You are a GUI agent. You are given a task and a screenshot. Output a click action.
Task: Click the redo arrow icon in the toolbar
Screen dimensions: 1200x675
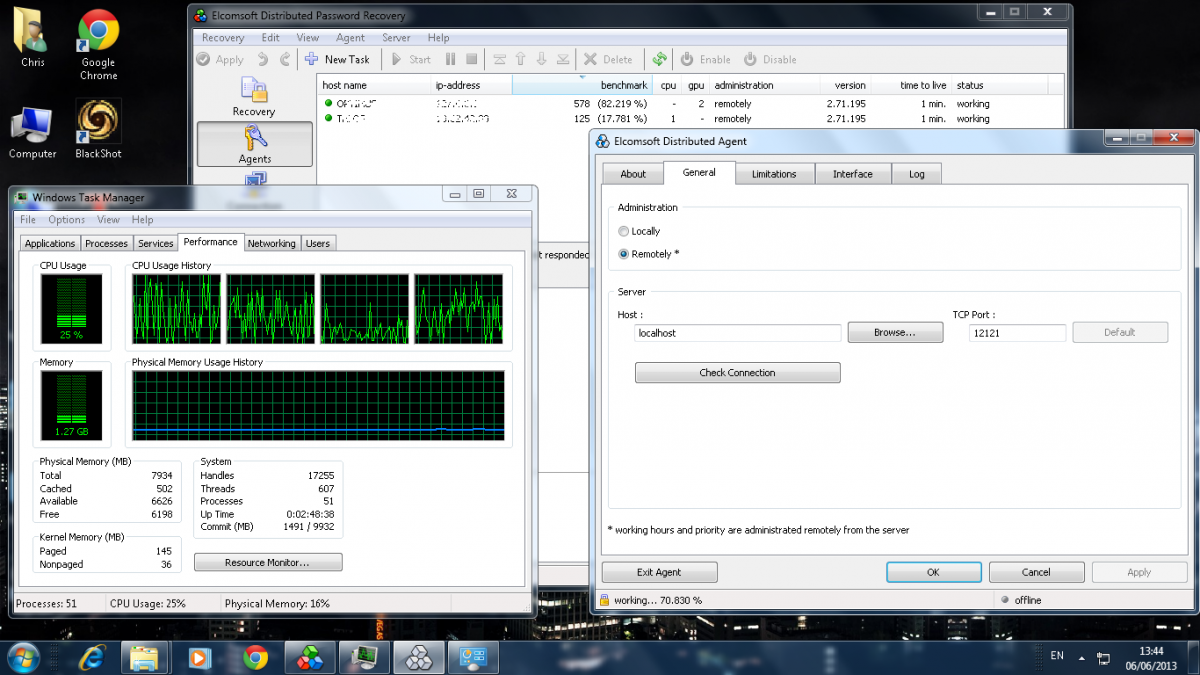pyautogui.click(x=285, y=59)
